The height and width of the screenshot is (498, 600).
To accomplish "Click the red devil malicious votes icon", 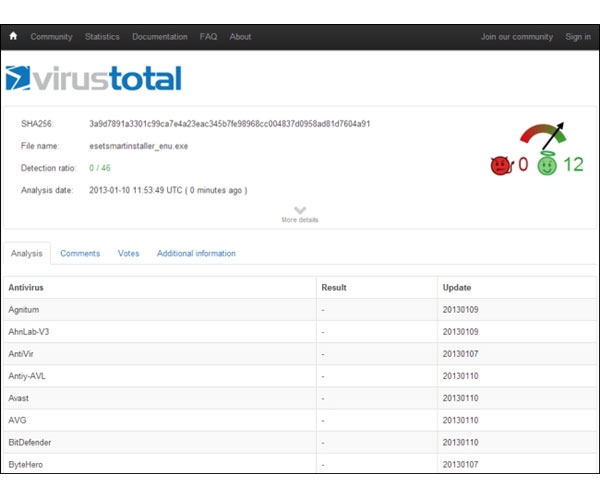I will tap(502, 165).
